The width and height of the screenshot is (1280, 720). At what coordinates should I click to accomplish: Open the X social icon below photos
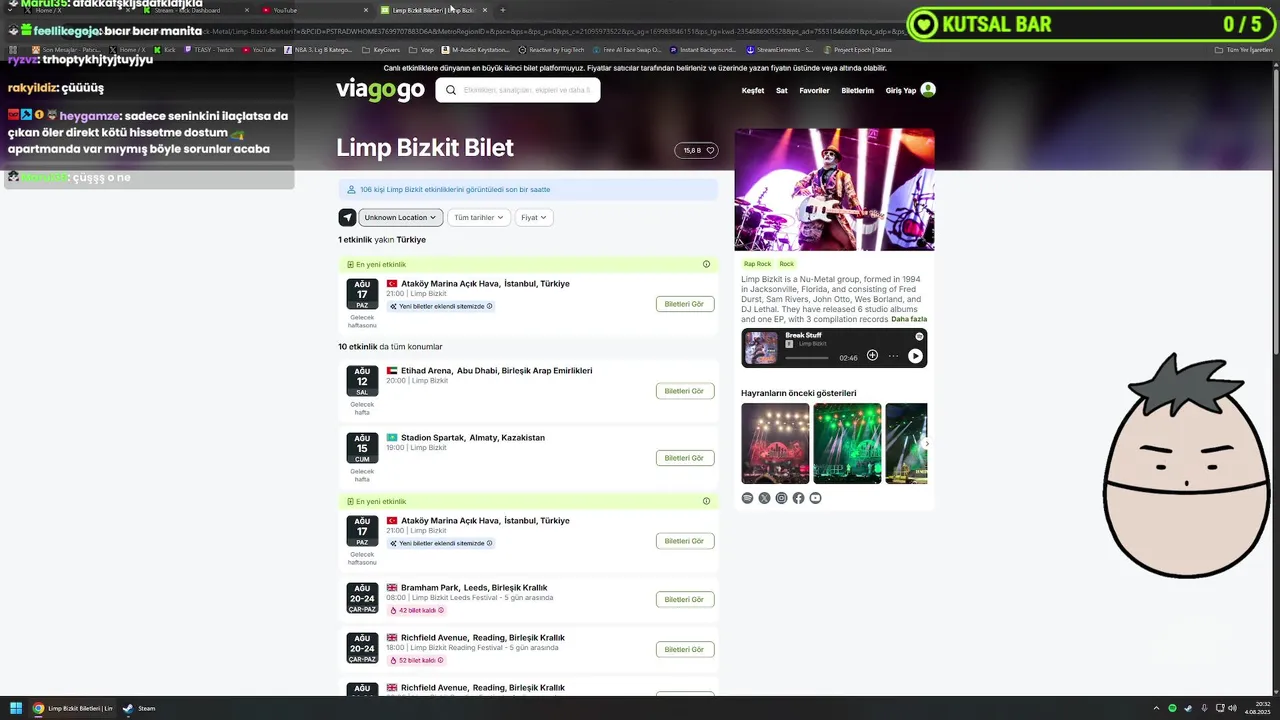click(x=764, y=498)
